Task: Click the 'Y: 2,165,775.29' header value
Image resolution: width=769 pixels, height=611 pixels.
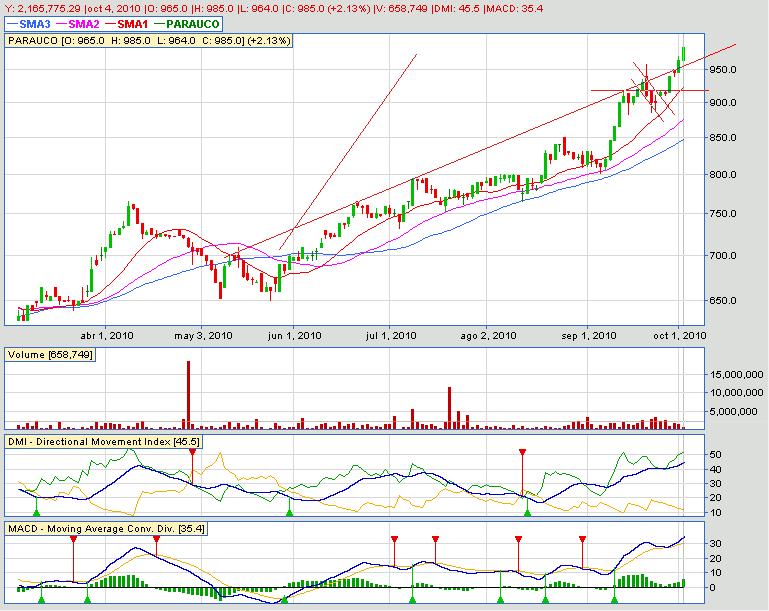Action: pyautogui.click(x=42, y=8)
